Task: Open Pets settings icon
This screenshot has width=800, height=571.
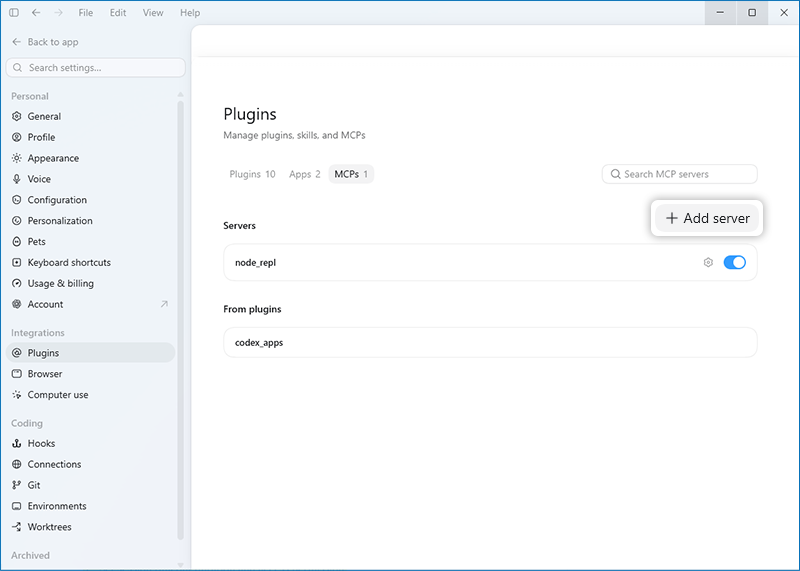Action: click(x=17, y=242)
